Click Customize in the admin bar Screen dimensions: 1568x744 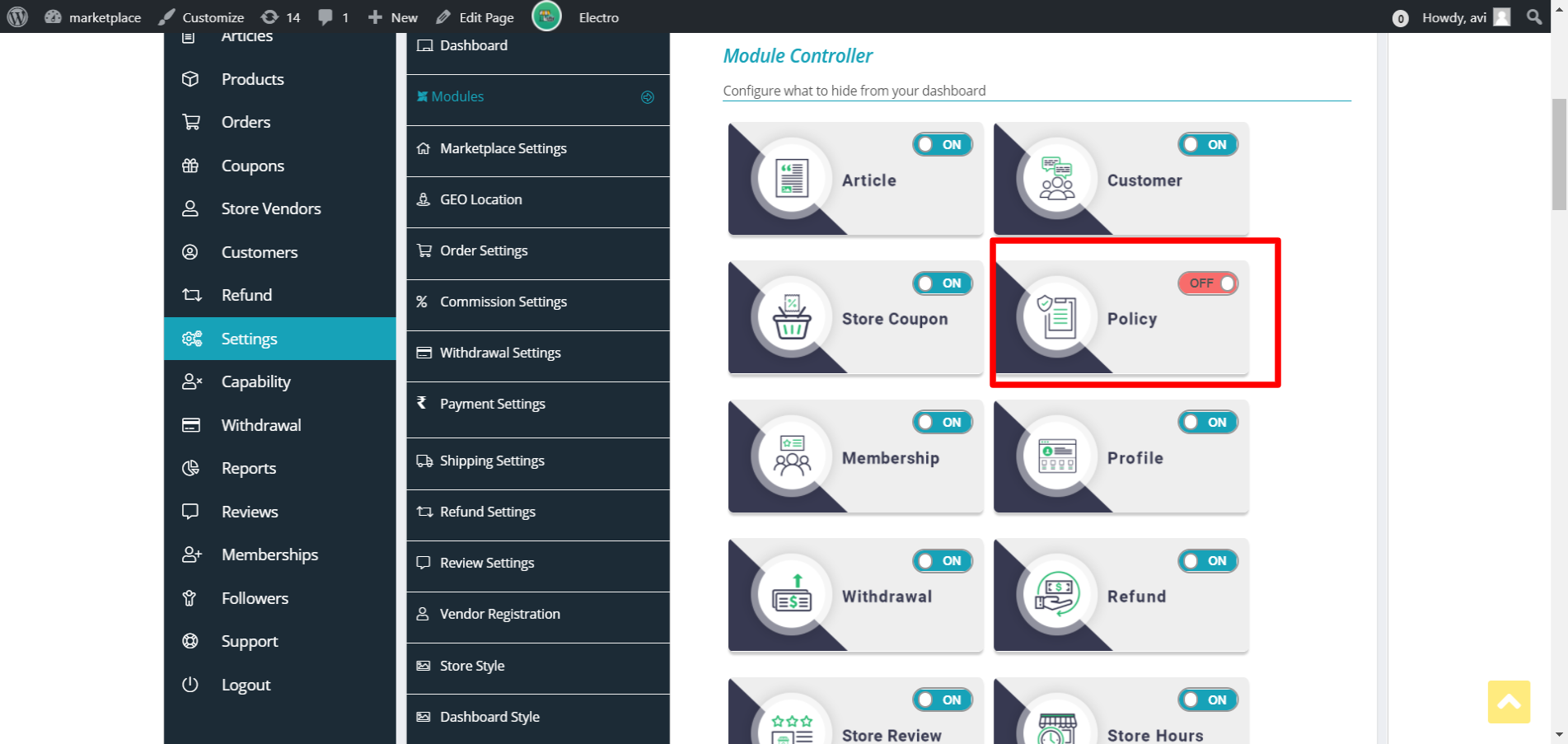pos(201,16)
